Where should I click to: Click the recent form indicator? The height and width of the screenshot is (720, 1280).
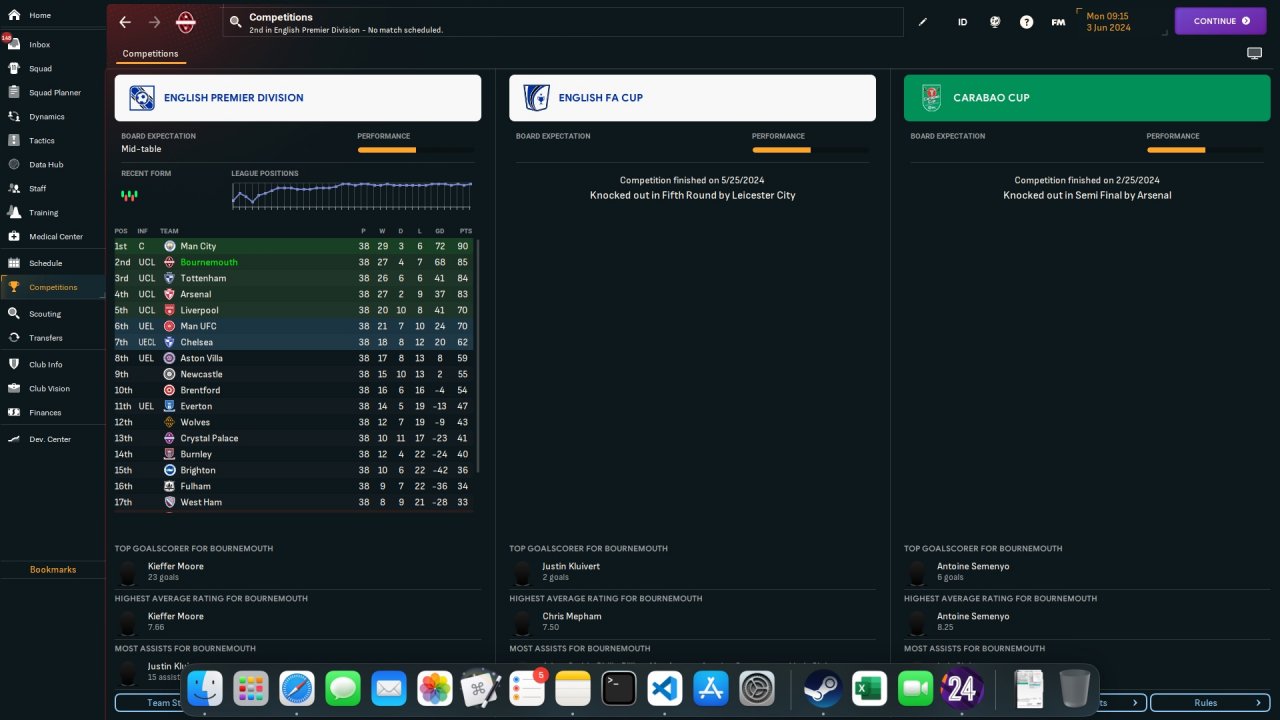[x=129, y=195]
